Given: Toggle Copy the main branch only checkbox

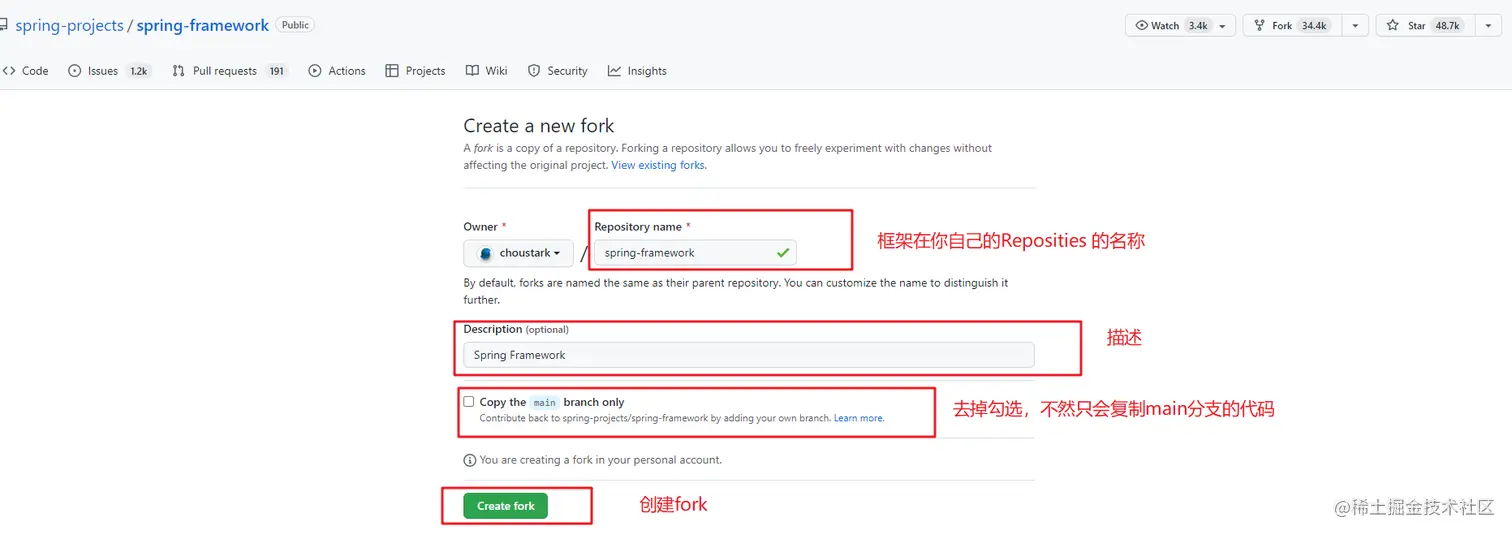Looking at the screenshot, I should coord(469,402).
